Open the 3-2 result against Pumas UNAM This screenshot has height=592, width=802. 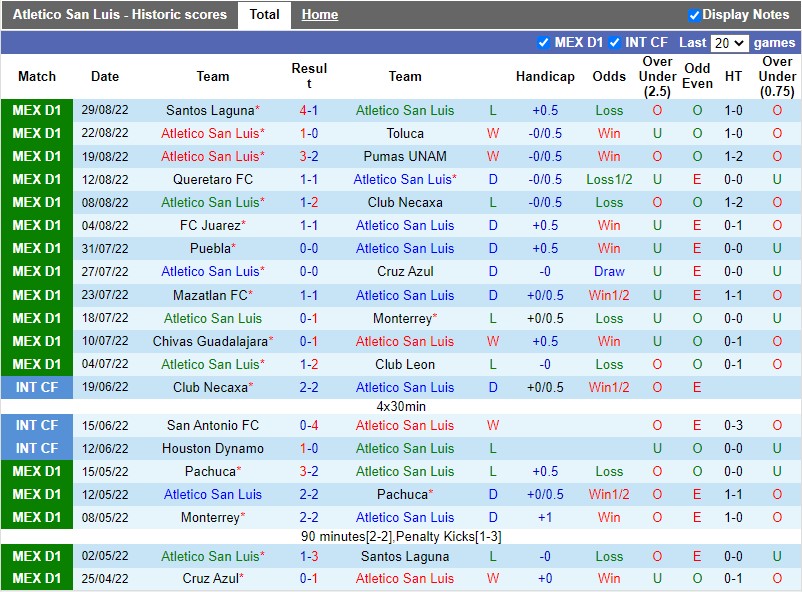point(309,157)
